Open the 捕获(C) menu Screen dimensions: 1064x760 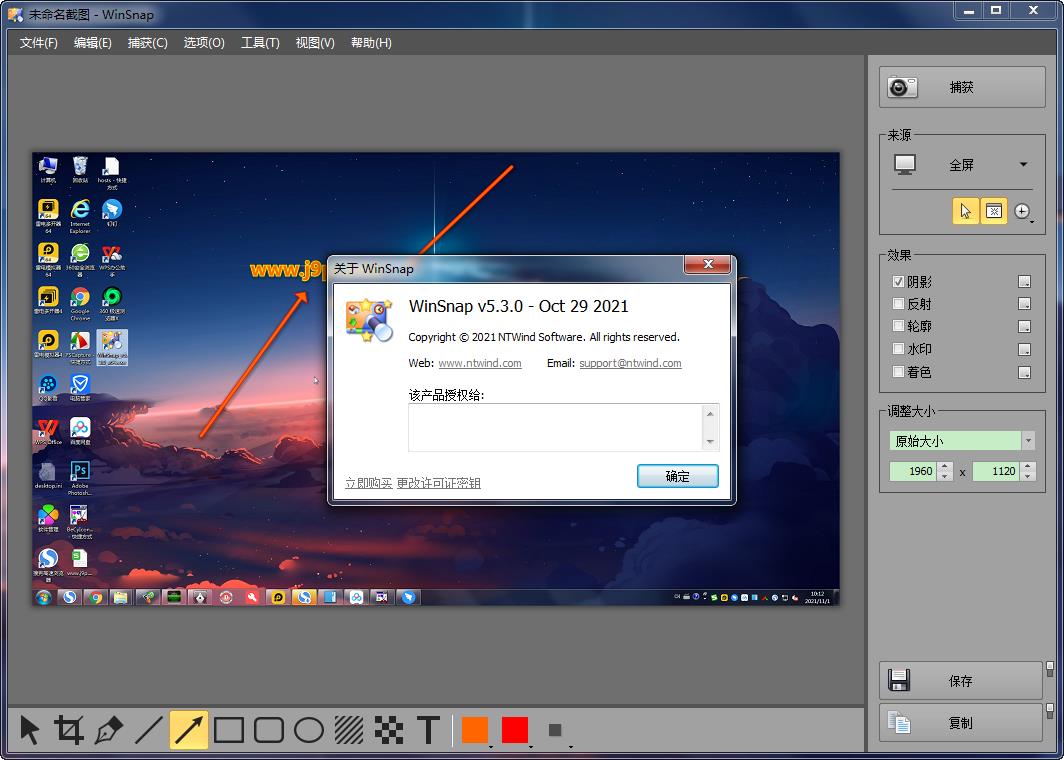pyautogui.click(x=147, y=43)
